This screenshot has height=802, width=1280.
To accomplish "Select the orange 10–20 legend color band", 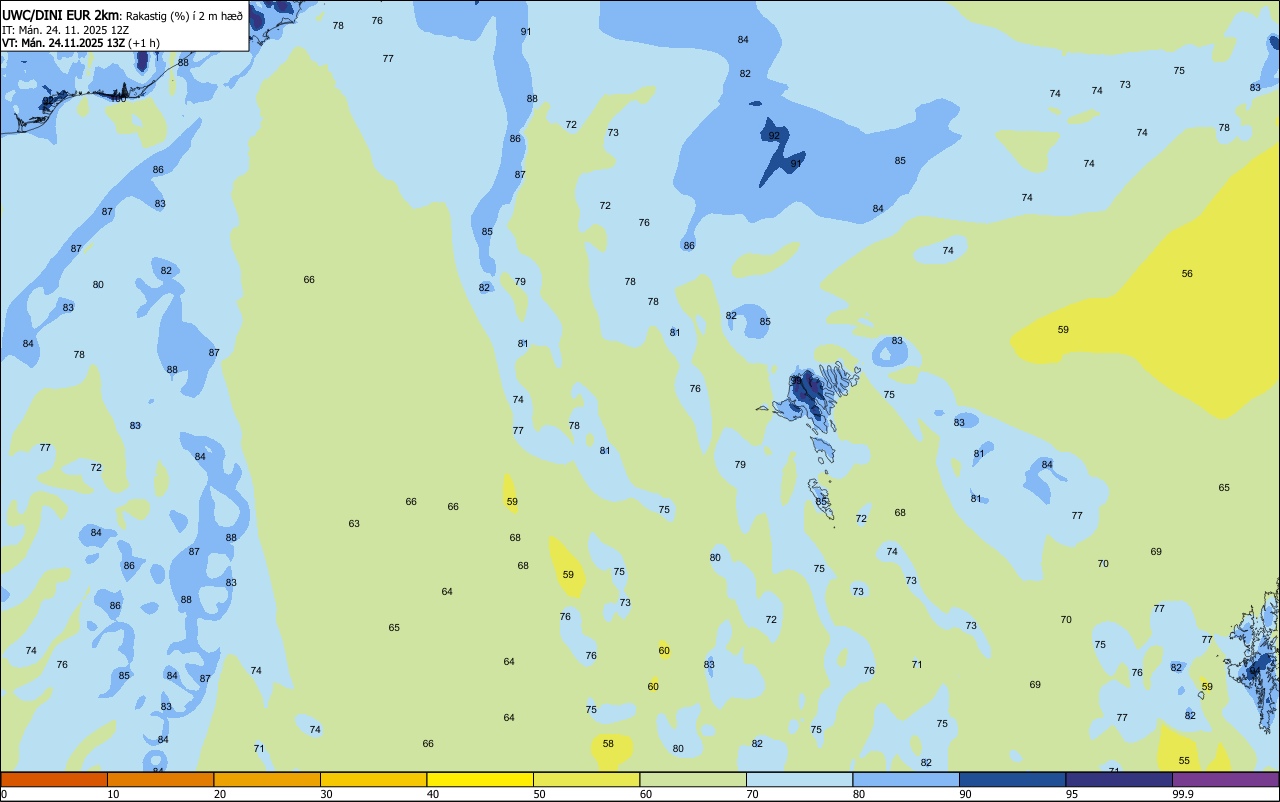I will pyautogui.click(x=160, y=779).
